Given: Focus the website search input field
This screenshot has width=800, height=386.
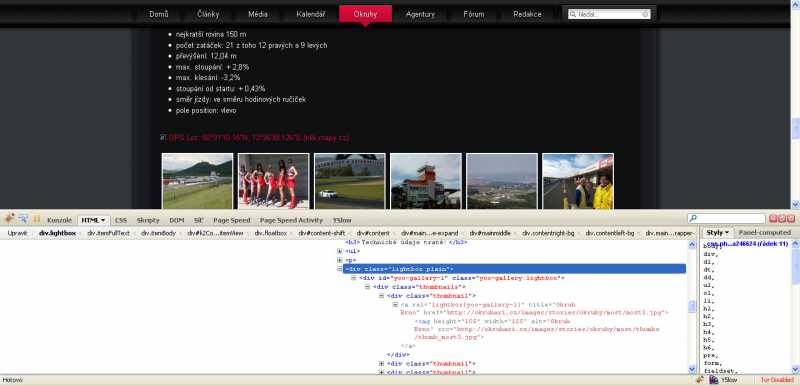Looking at the screenshot, I should [609, 14].
